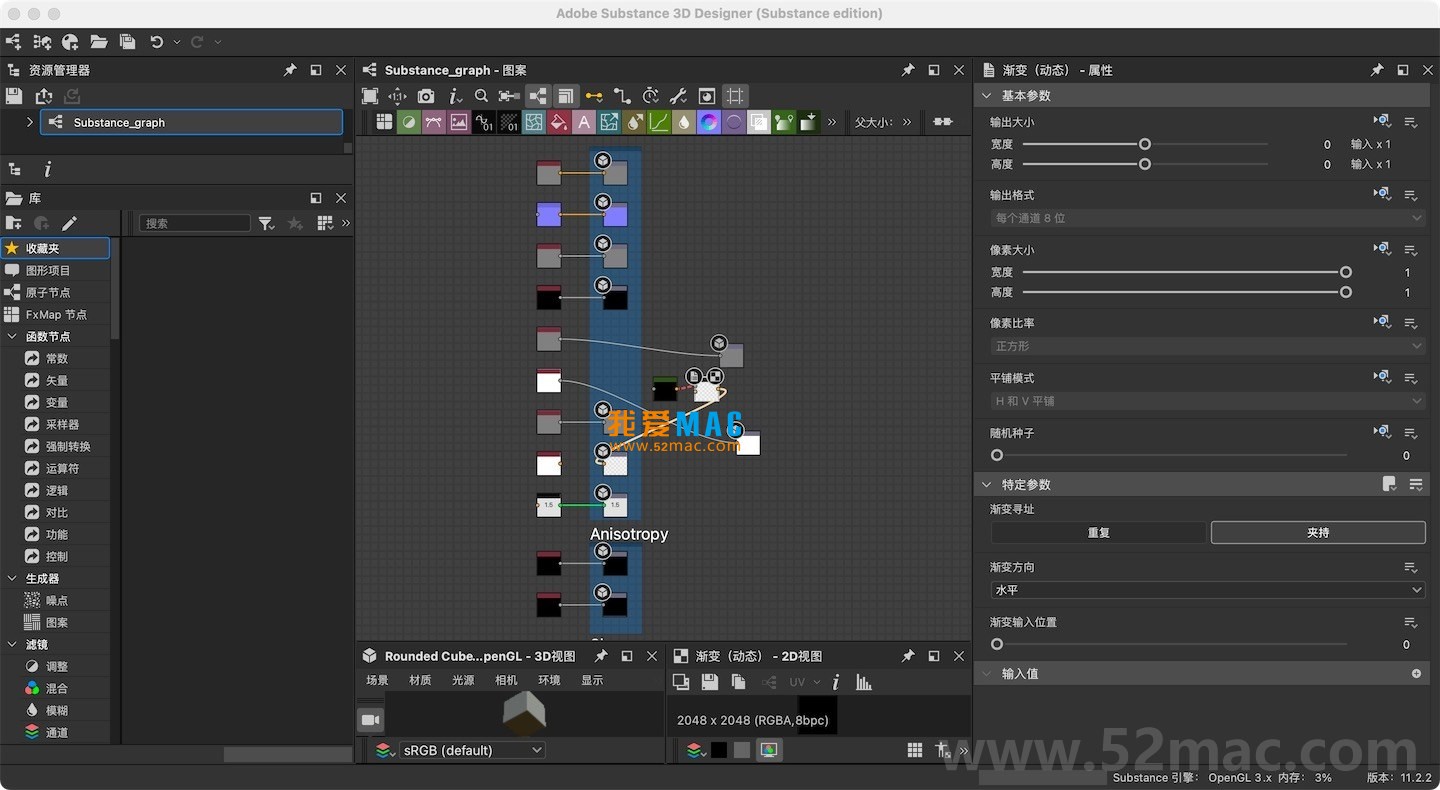
Task: Click the graph screenshot camera icon
Action: pyautogui.click(x=426, y=96)
